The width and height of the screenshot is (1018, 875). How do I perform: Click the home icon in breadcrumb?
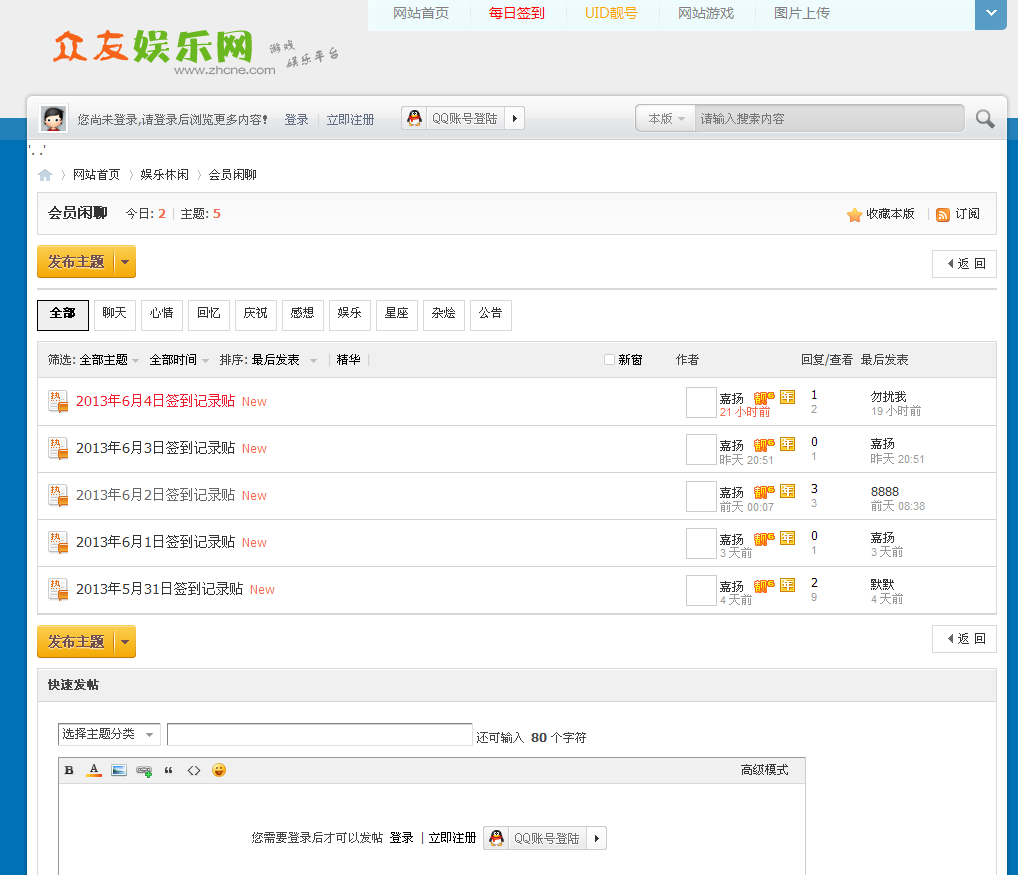(45, 175)
